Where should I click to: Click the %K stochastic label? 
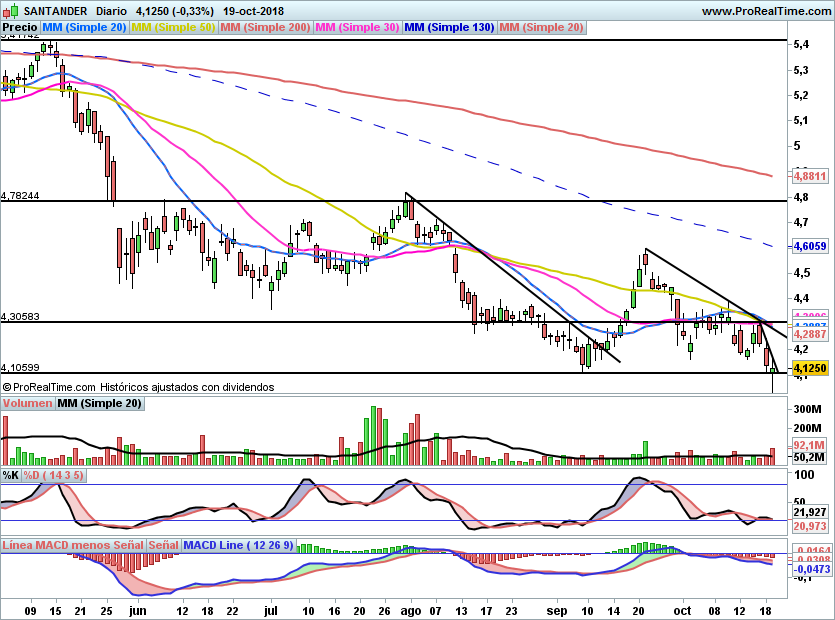[x=11, y=475]
